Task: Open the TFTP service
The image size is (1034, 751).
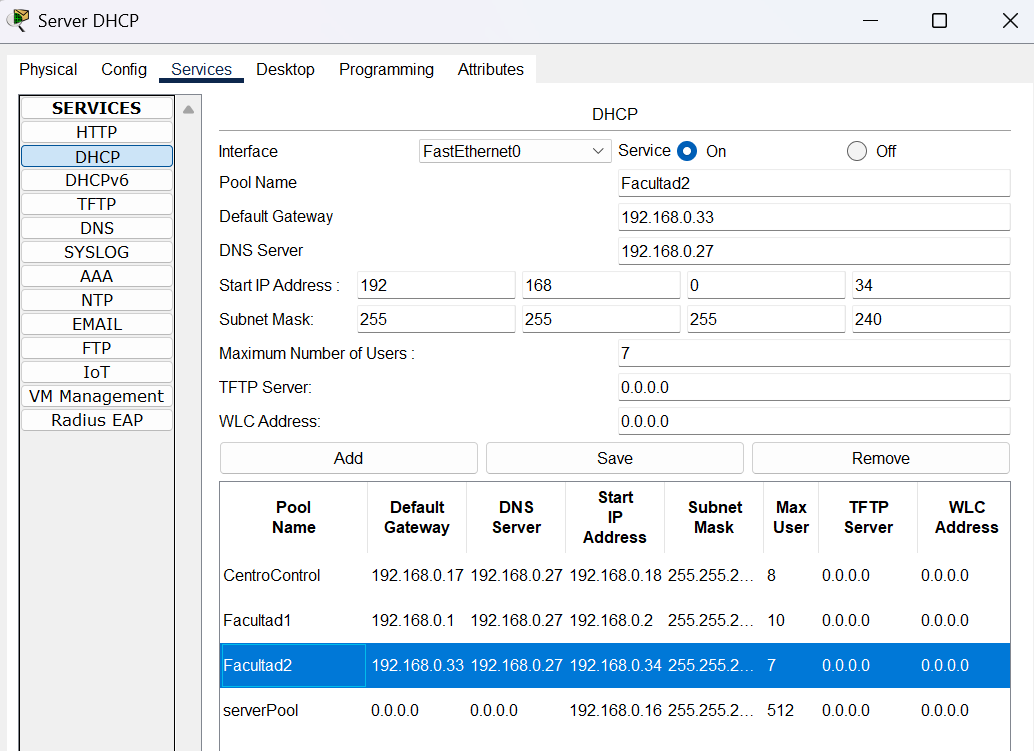Action: coord(97,204)
